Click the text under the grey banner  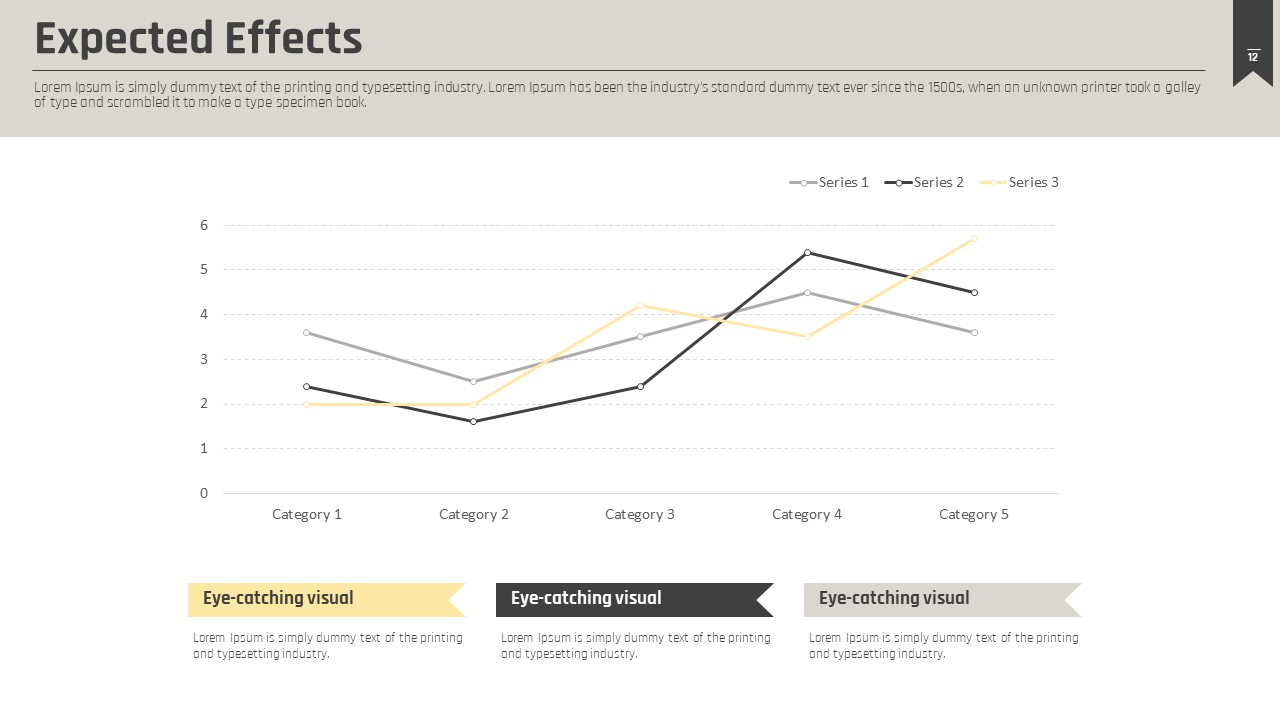click(944, 645)
